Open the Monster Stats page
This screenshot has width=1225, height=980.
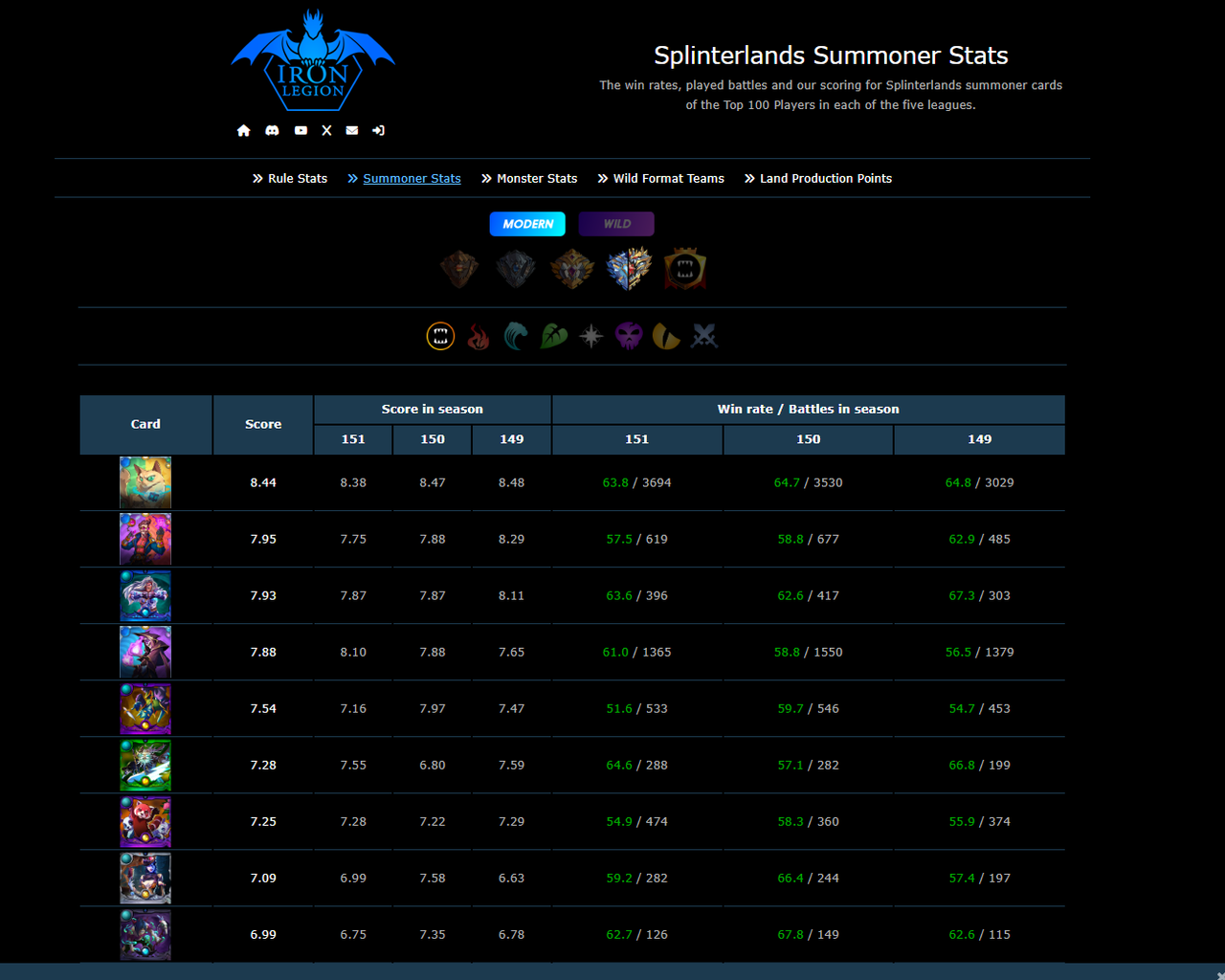529,179
